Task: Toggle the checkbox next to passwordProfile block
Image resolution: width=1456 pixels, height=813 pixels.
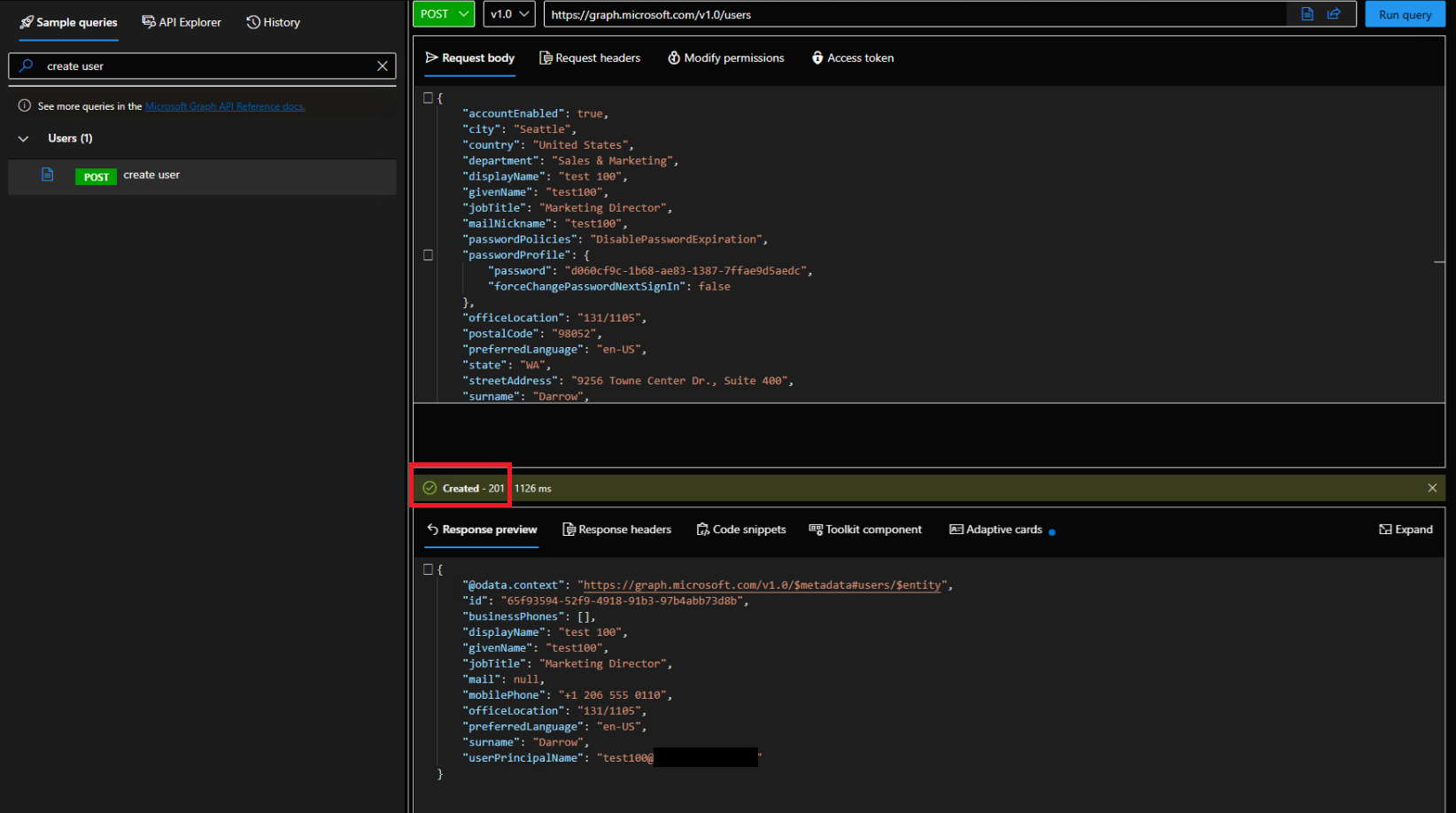Action: [428, 255]
